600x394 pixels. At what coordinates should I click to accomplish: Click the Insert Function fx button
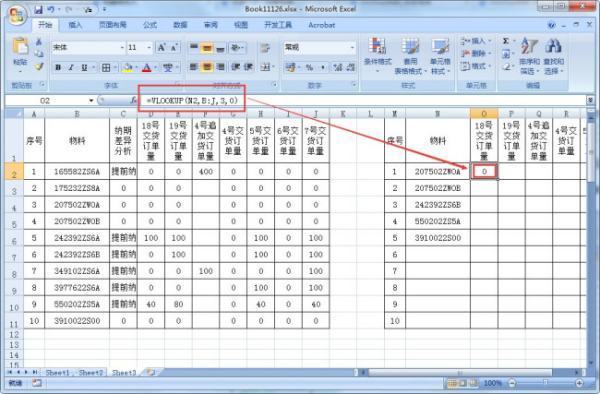tap(133, 101)
